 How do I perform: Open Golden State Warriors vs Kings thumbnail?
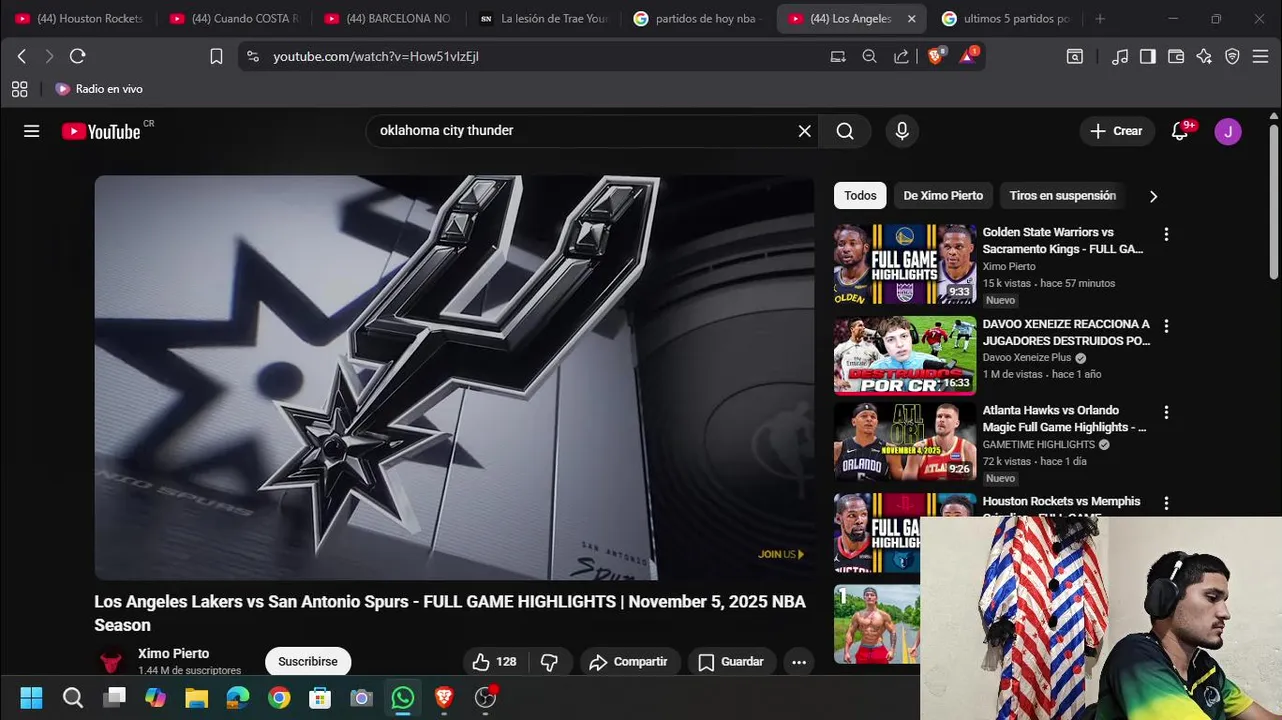pos(905,264)
